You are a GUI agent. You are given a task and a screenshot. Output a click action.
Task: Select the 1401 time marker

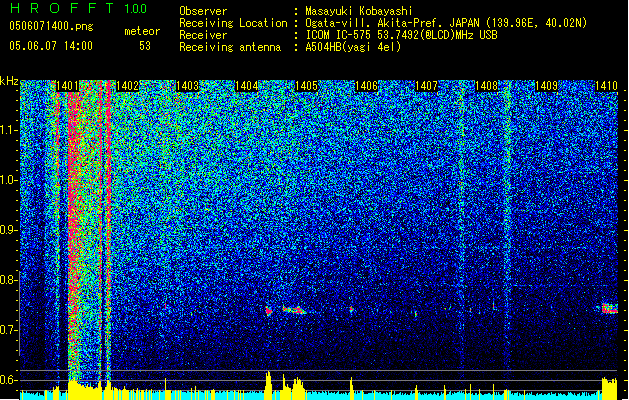click(67, 86)
